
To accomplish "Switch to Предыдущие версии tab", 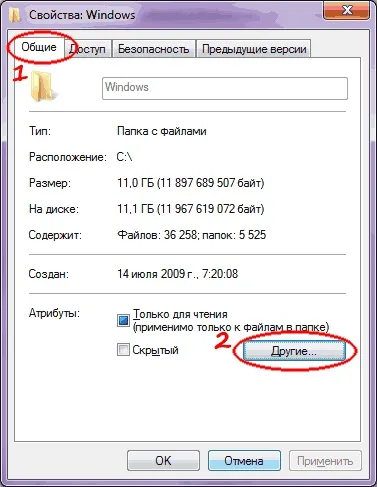I will pos(254,49).
